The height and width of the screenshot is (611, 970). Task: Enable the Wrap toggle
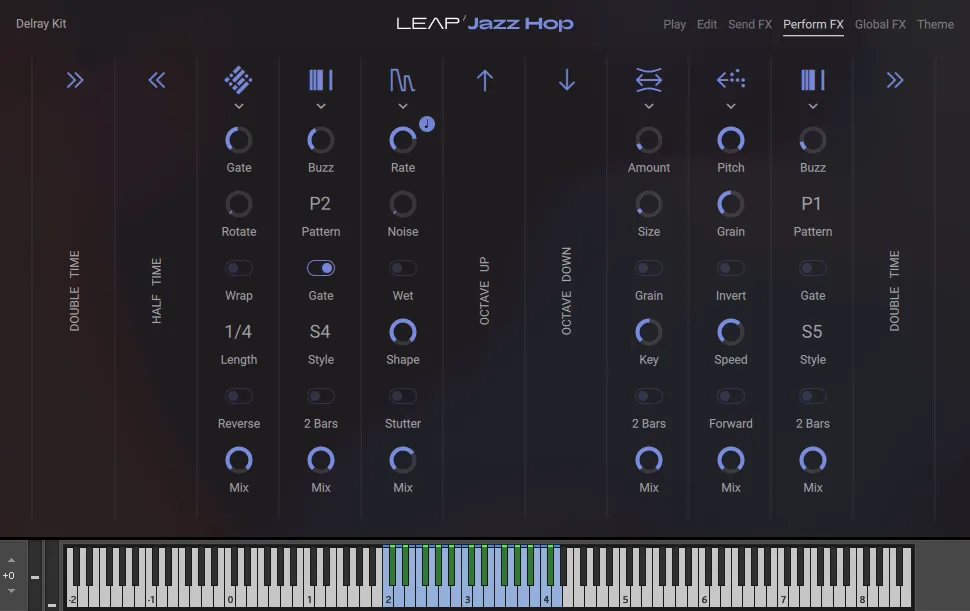pyautogui.click(x=238, y=268)
